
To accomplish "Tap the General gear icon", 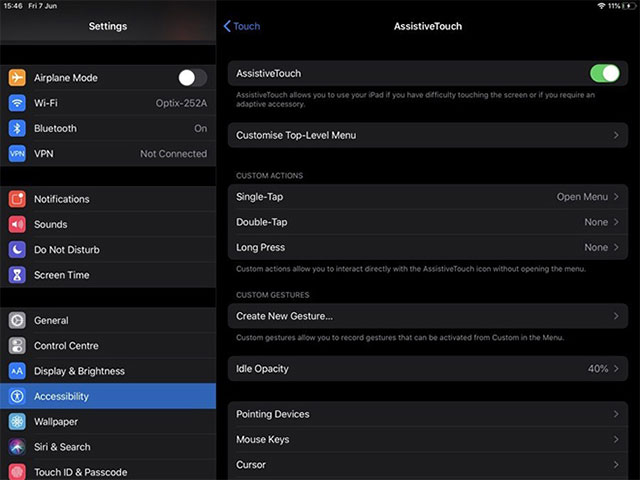I will coord(17,320).
